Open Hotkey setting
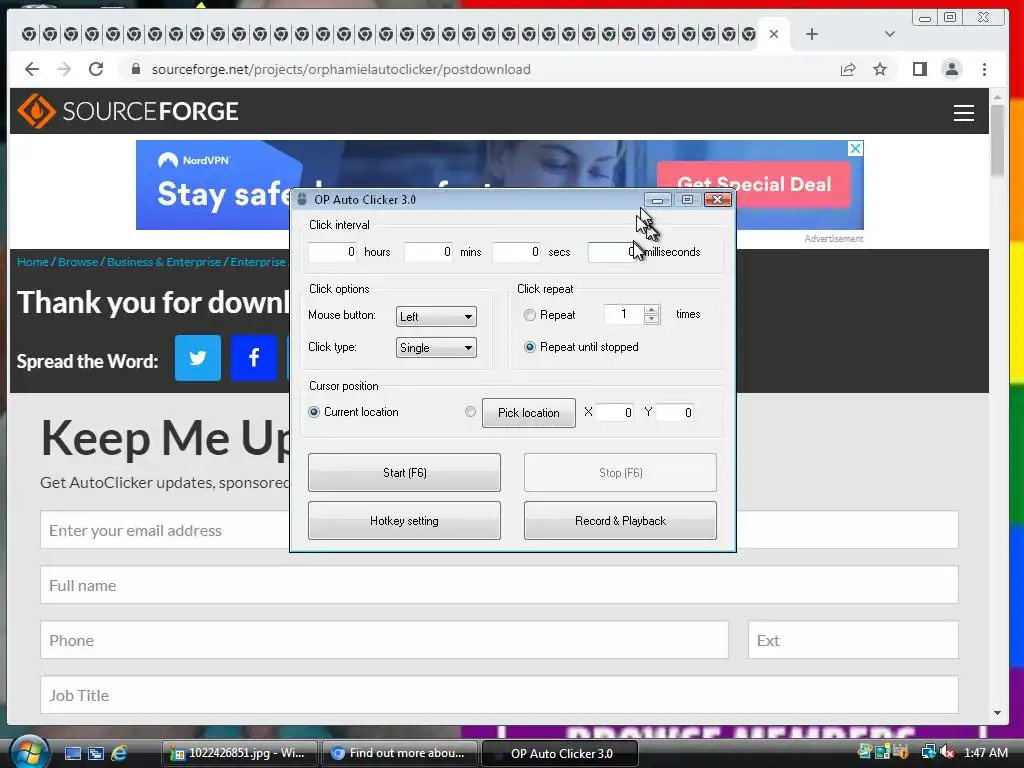Image resolution: width=1024 pixels, height=768 pixels. coord(404,520)
